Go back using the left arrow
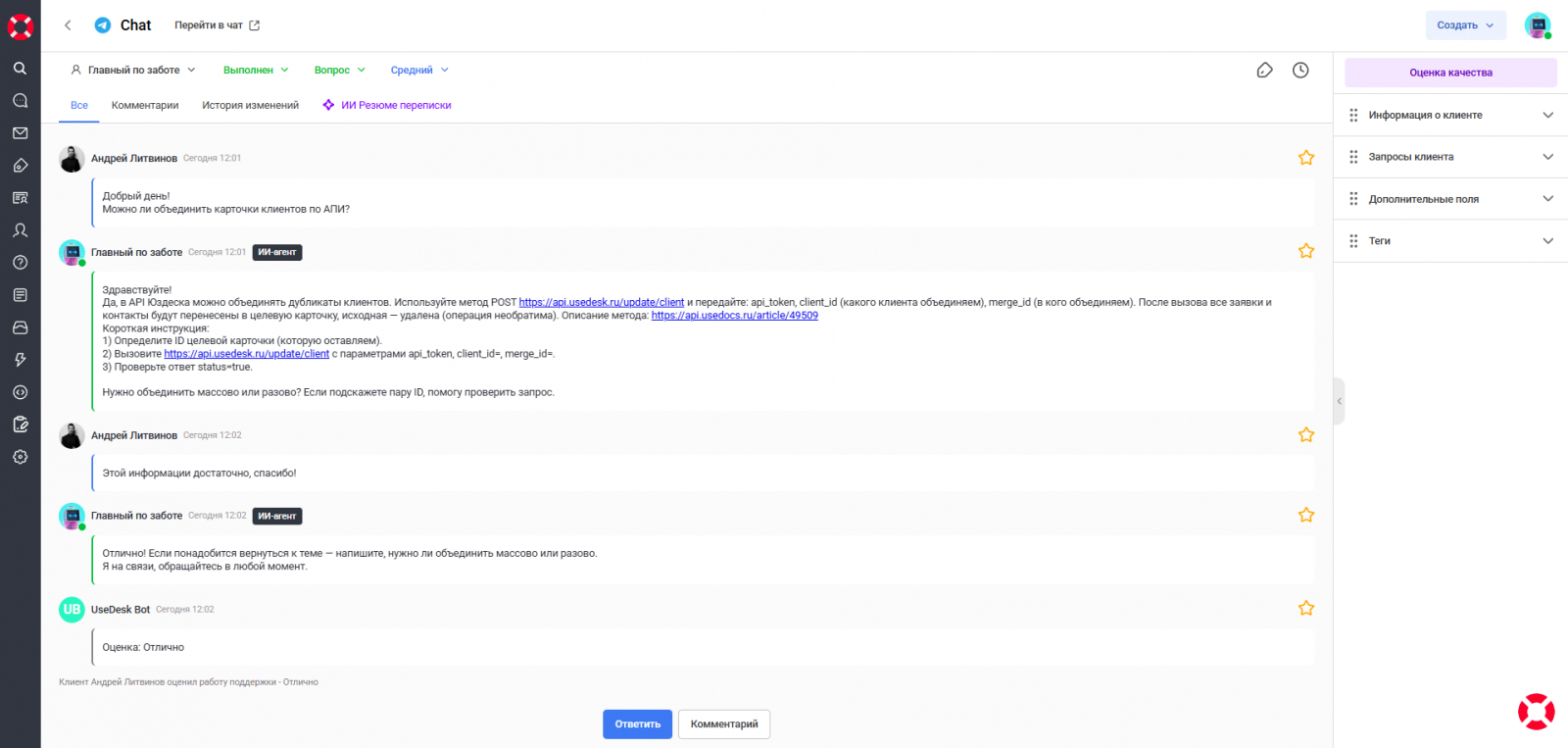Image resolution: width=1568 pixels, height=748 pixels. pos(68,25)
